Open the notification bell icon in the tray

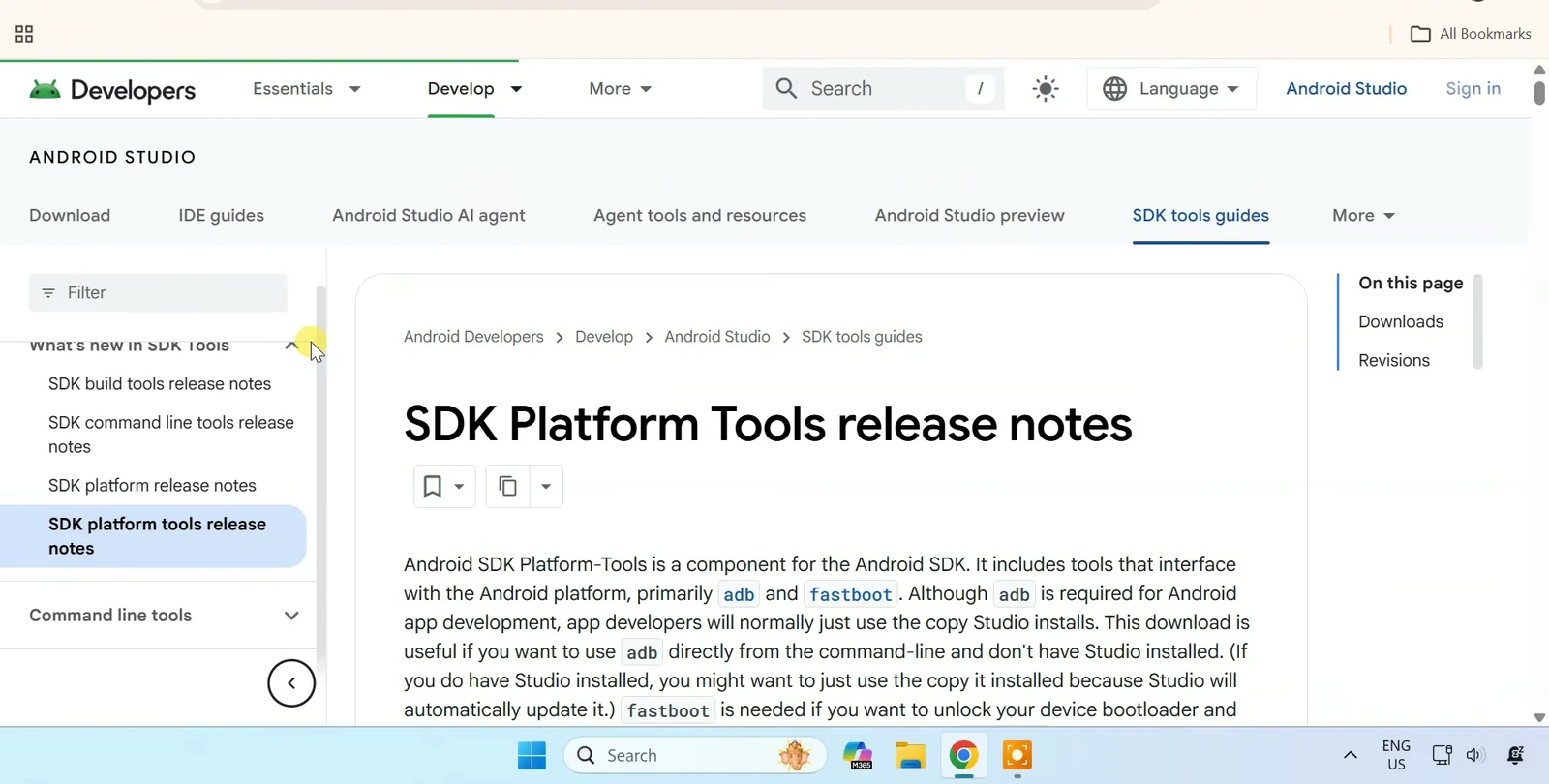point(1516,756)
